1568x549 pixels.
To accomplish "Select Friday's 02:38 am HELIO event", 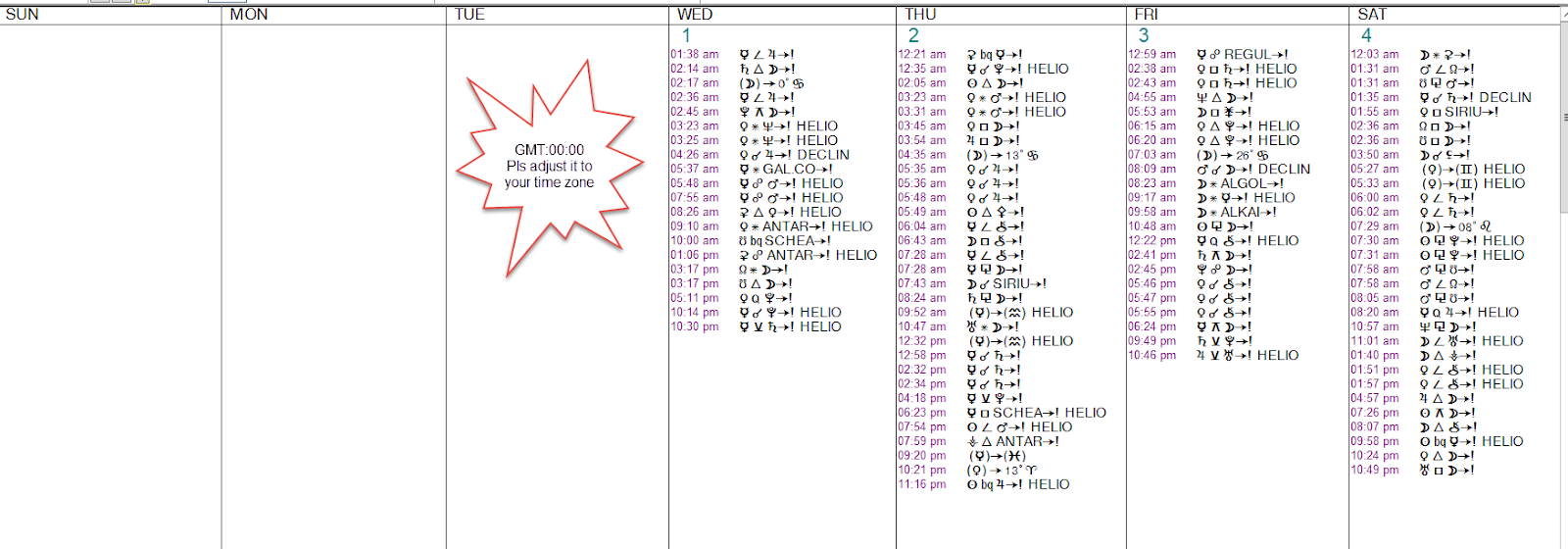I will point(1212,69).
